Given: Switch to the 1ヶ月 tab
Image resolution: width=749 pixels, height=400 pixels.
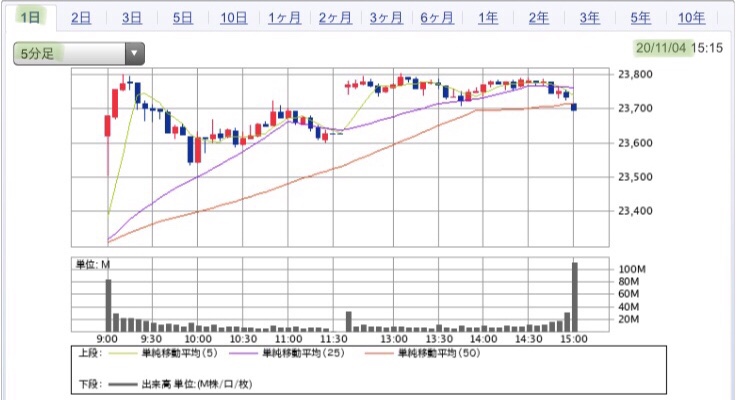Looking at the screenshot, I should coord(284,18).
